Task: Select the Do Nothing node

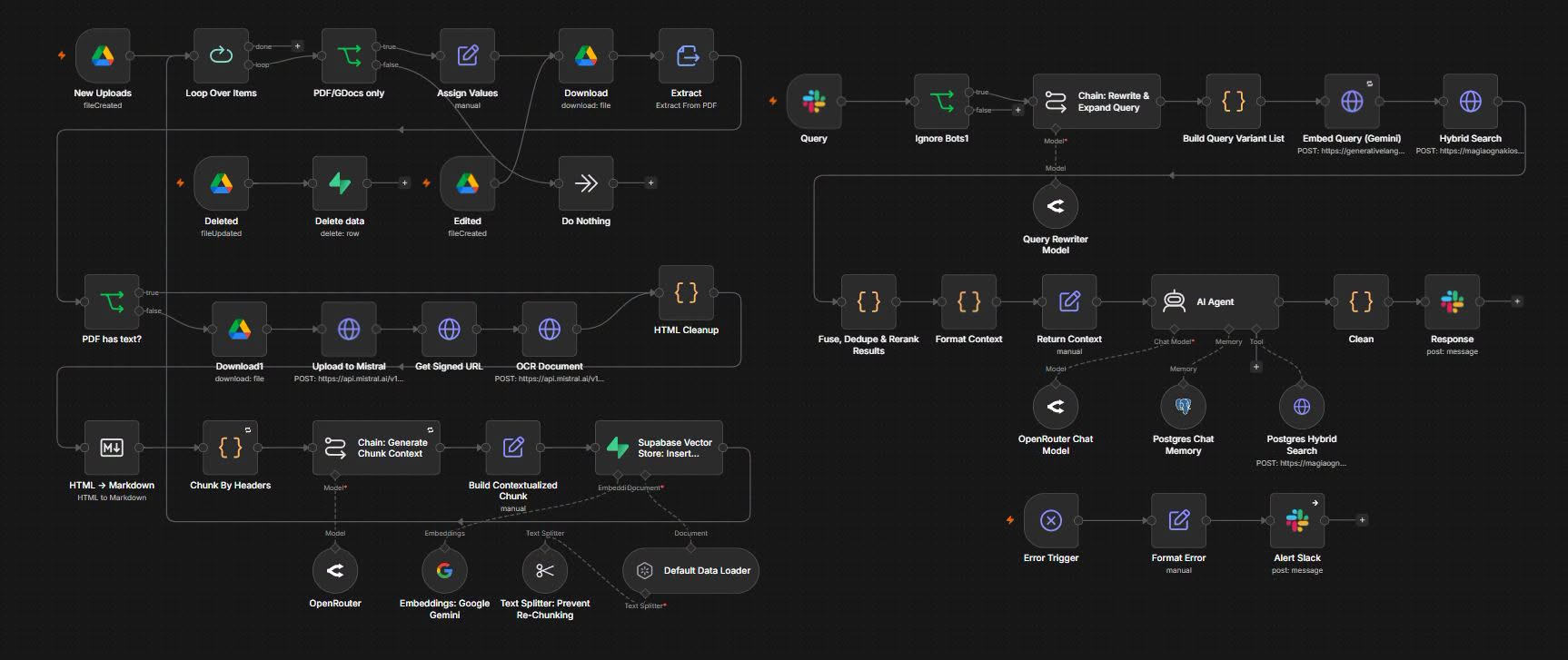Action: 586,183
